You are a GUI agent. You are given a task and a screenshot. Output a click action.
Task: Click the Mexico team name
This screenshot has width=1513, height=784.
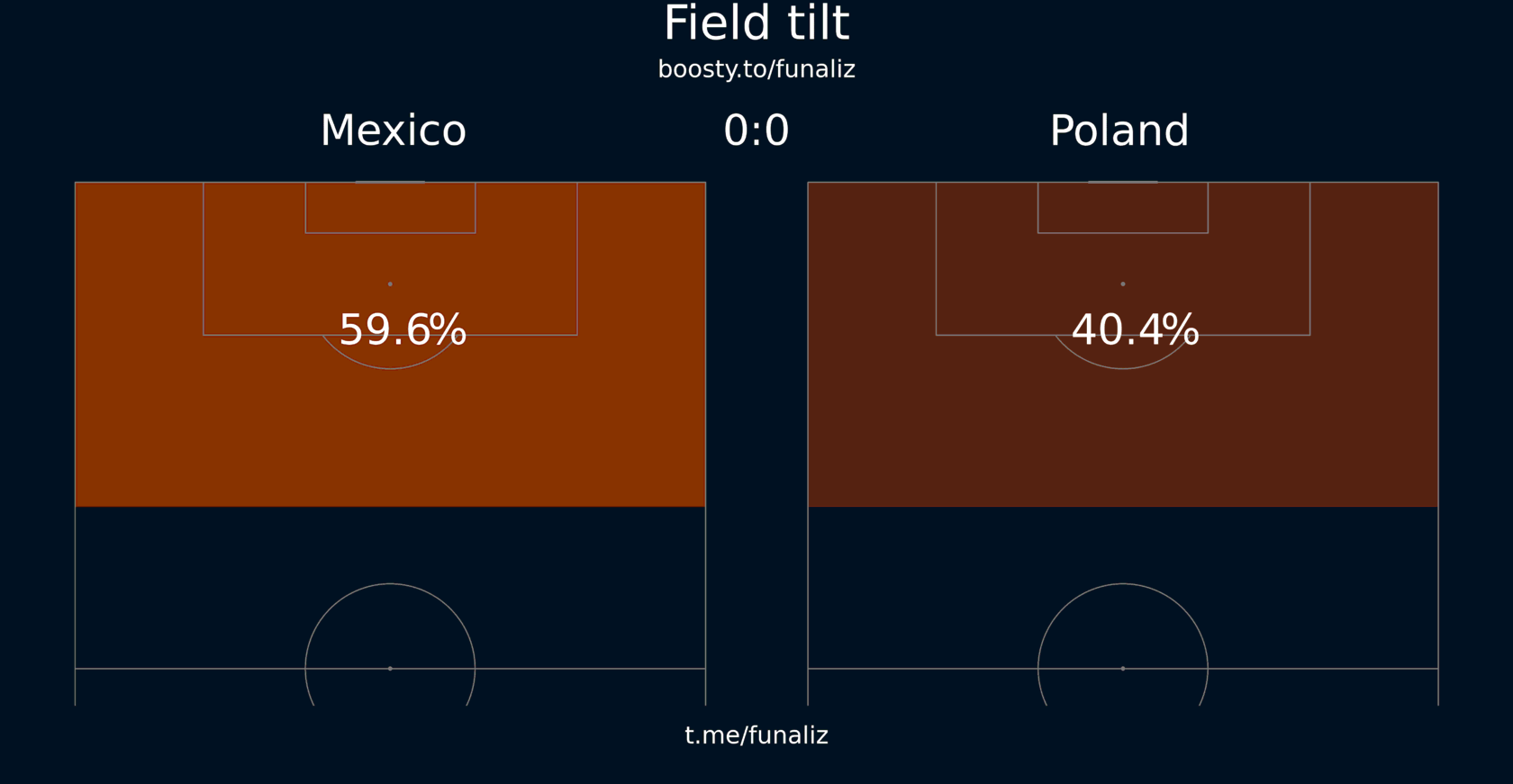pyautogui.click(x=394, y=131)
